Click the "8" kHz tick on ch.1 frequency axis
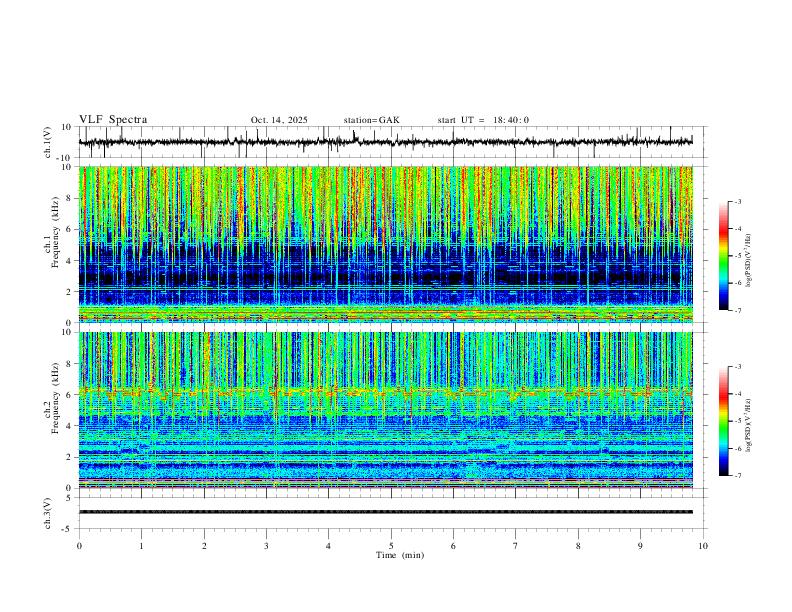 click(69, 198)
